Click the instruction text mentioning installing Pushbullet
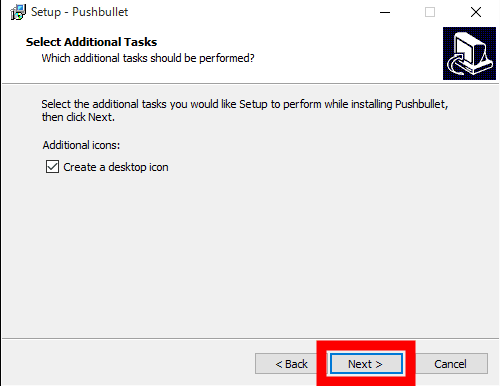This screenshot has height=386, width=500. [x=245, y=110]
